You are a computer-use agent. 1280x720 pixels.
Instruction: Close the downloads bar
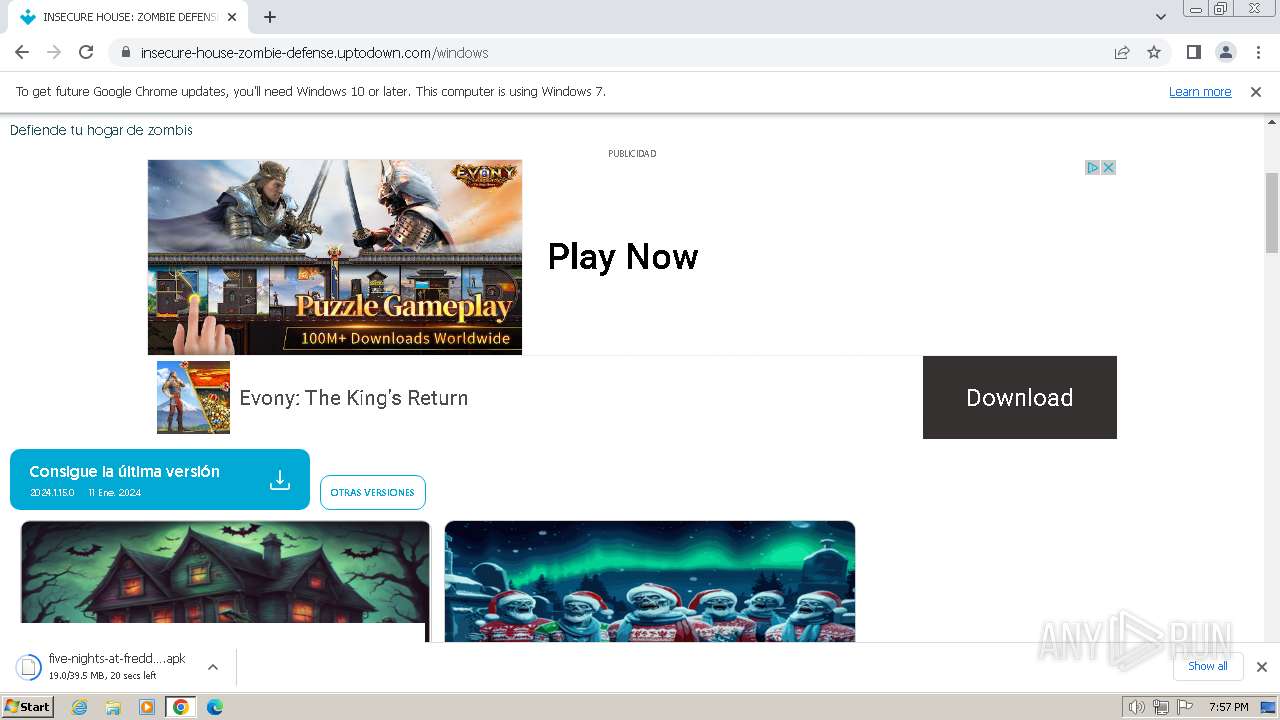[x=1261, y=667]
